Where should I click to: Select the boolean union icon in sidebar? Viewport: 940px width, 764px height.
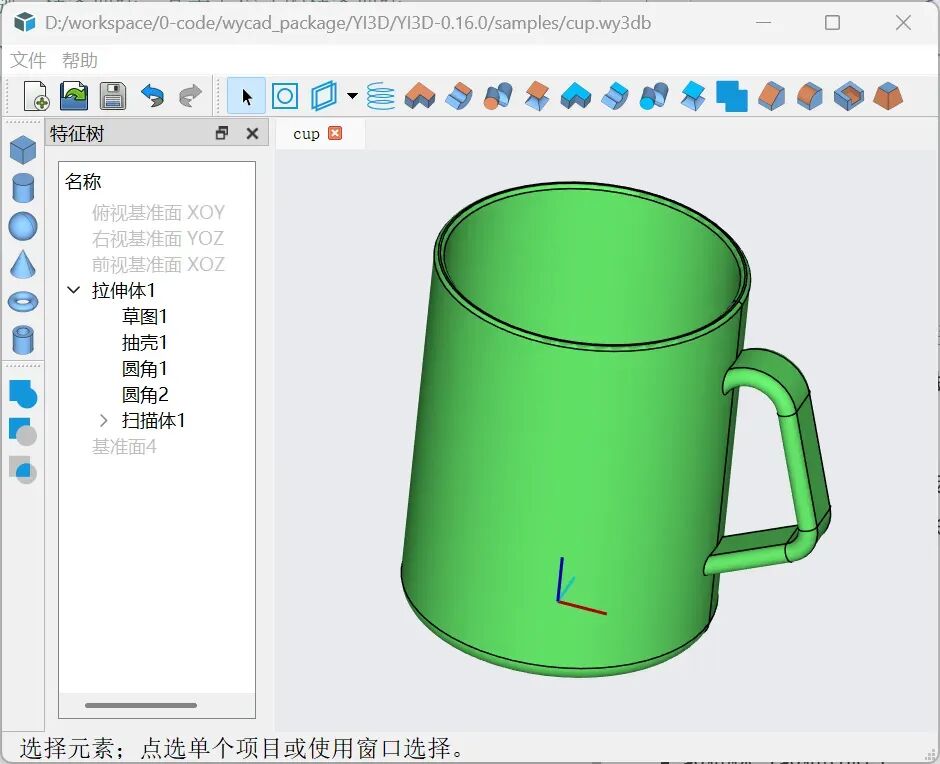click(23, 394)
